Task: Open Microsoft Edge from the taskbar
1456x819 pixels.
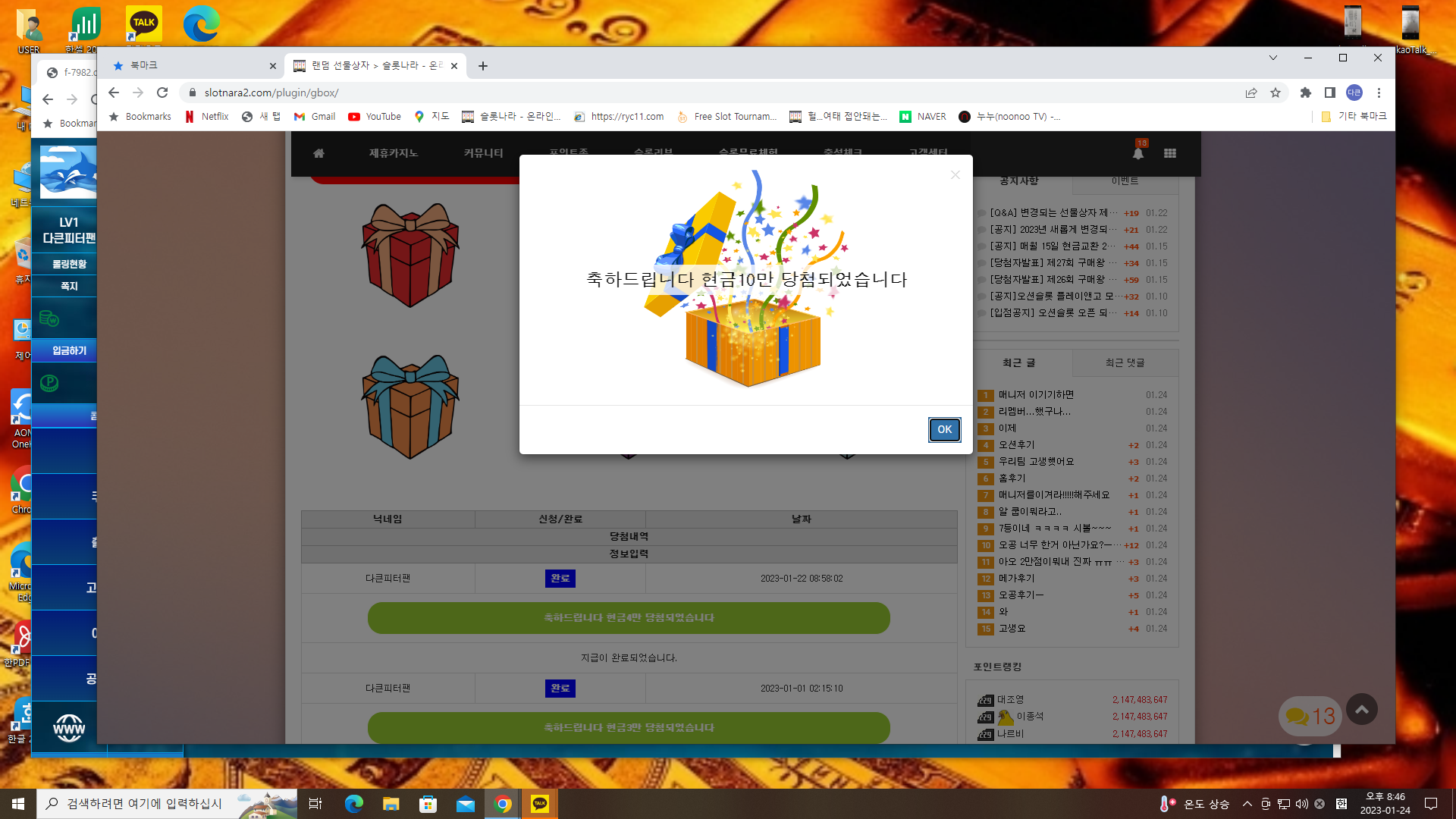Action: [x=353, y=804]
